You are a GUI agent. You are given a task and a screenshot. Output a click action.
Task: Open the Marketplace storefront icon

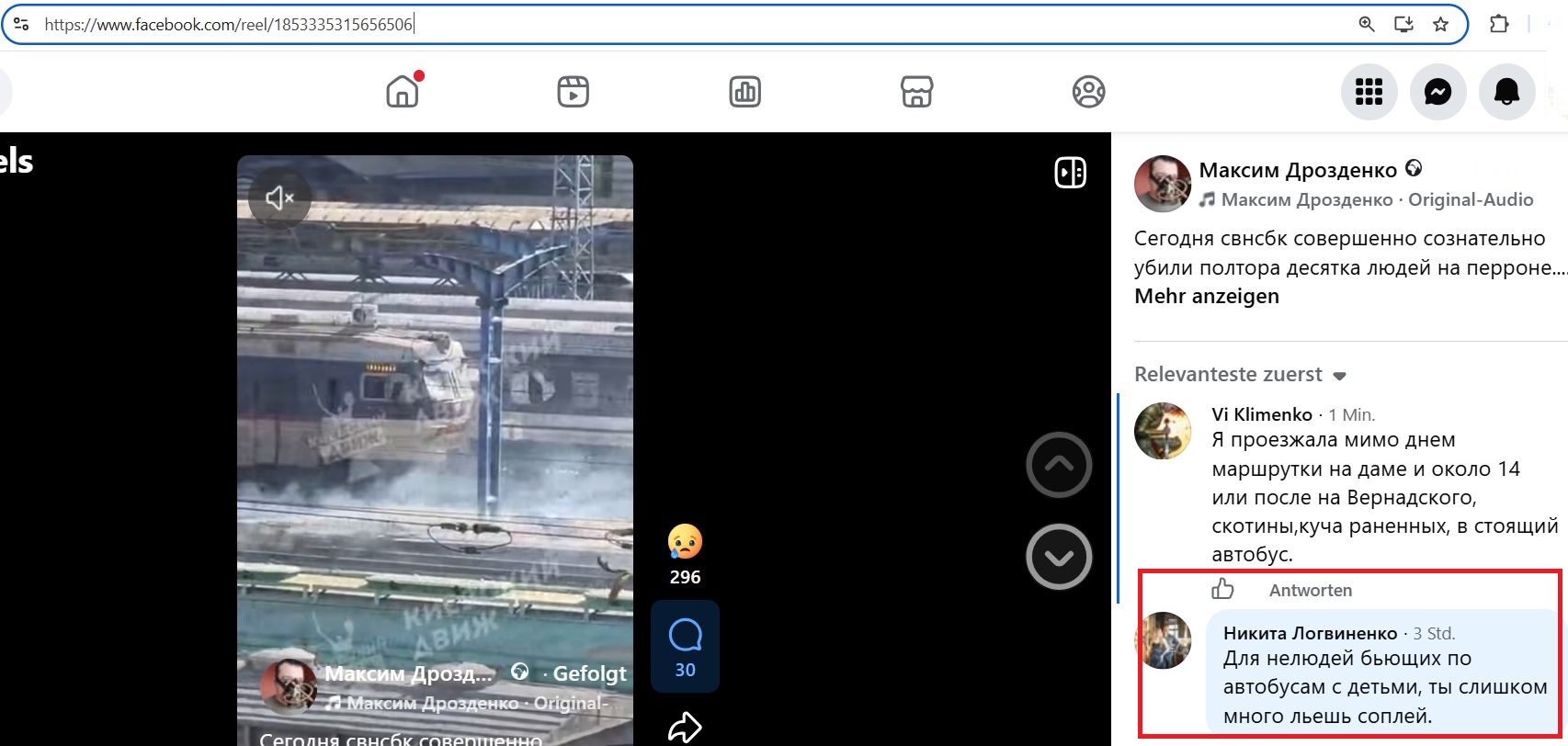[916, 92]
